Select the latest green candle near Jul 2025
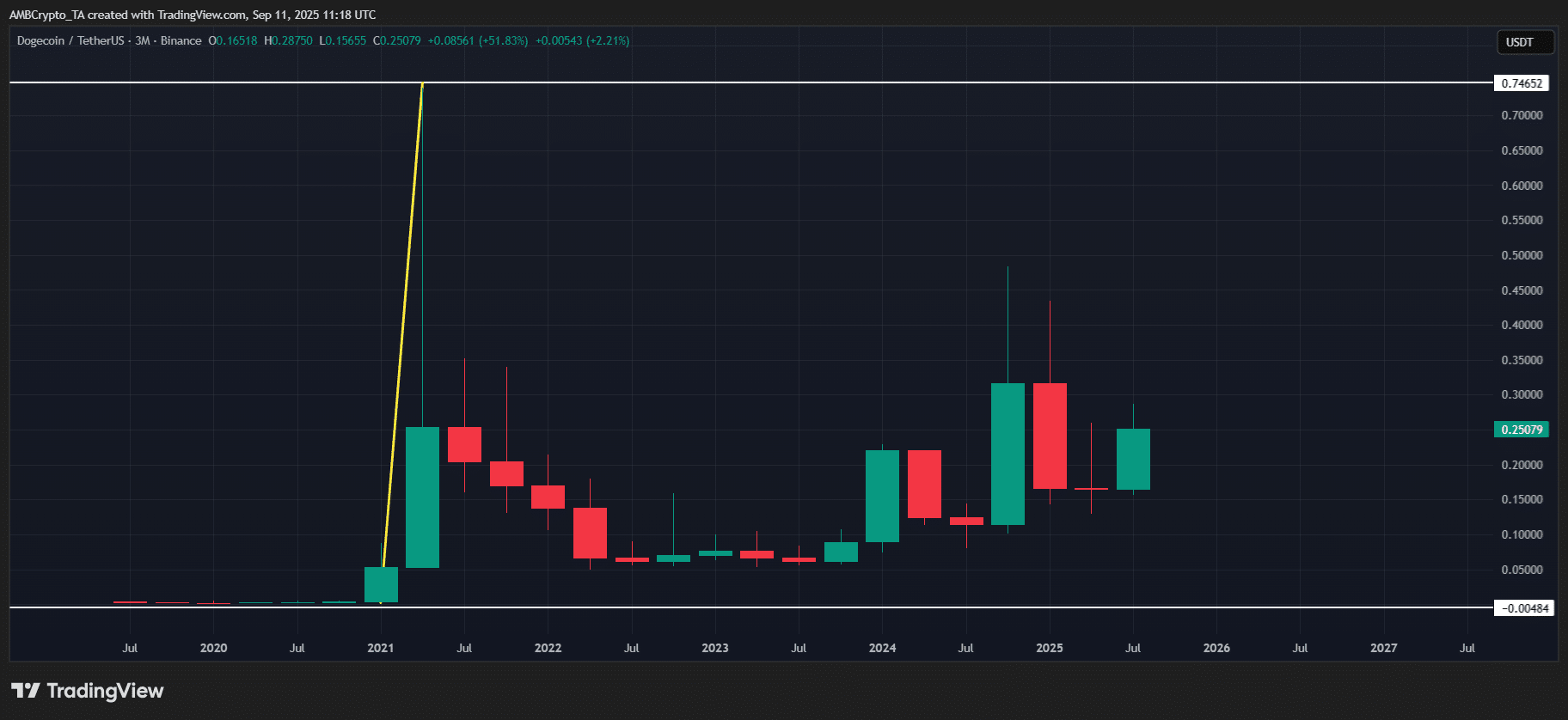Image resolution: width=1568 pixels, height=720 pixels. click(x=1133, y=460)
